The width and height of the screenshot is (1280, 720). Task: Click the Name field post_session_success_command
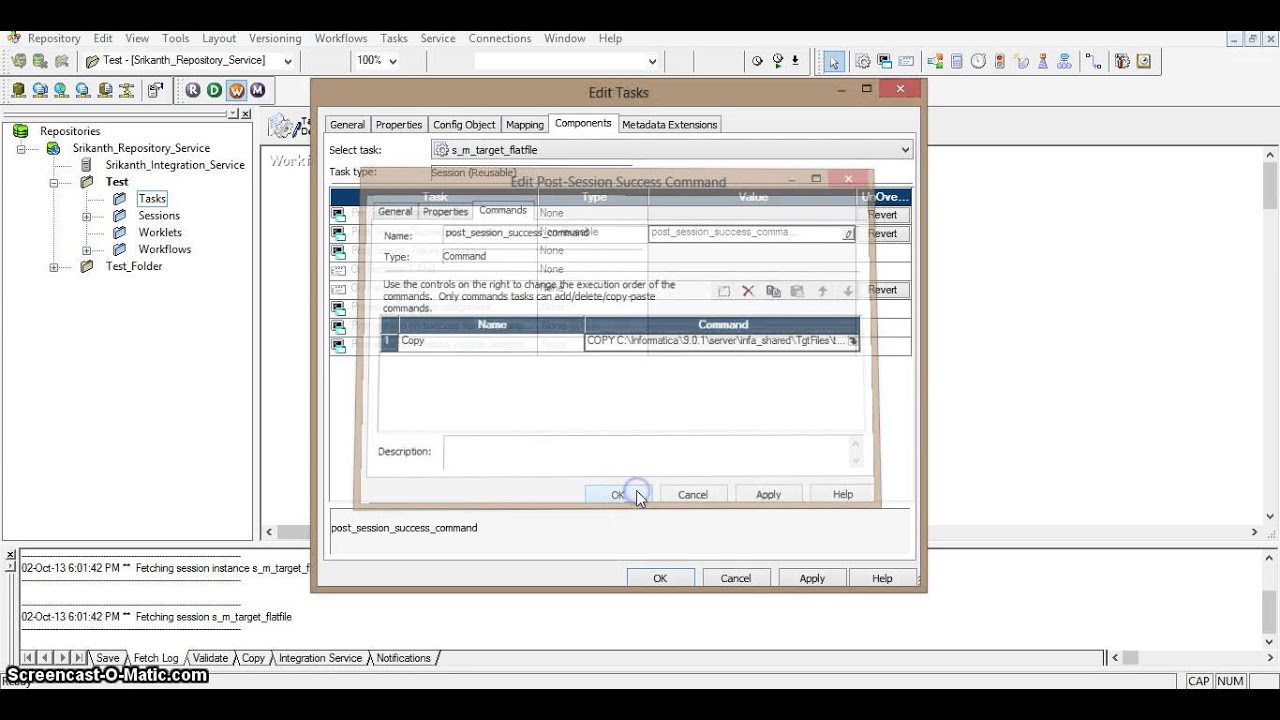(546, 233)
